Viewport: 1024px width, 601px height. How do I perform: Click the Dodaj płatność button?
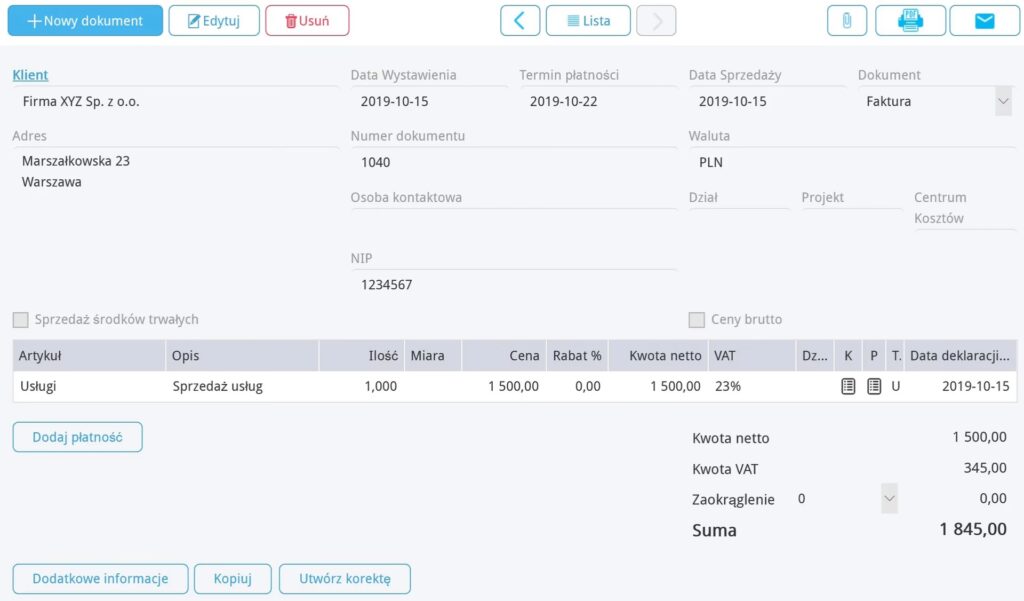click(77, 437)
